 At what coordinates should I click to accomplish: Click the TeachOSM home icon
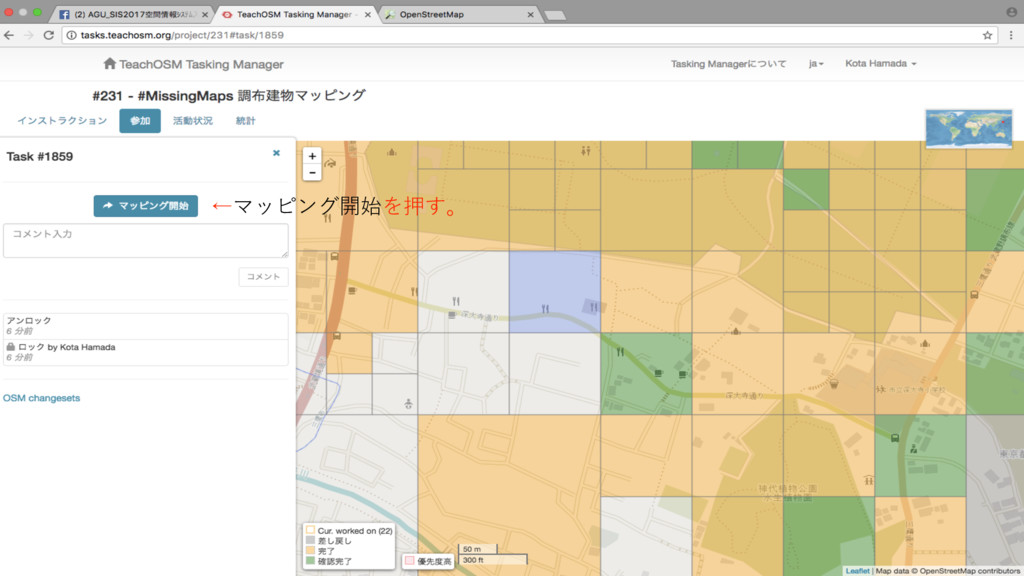110,63
